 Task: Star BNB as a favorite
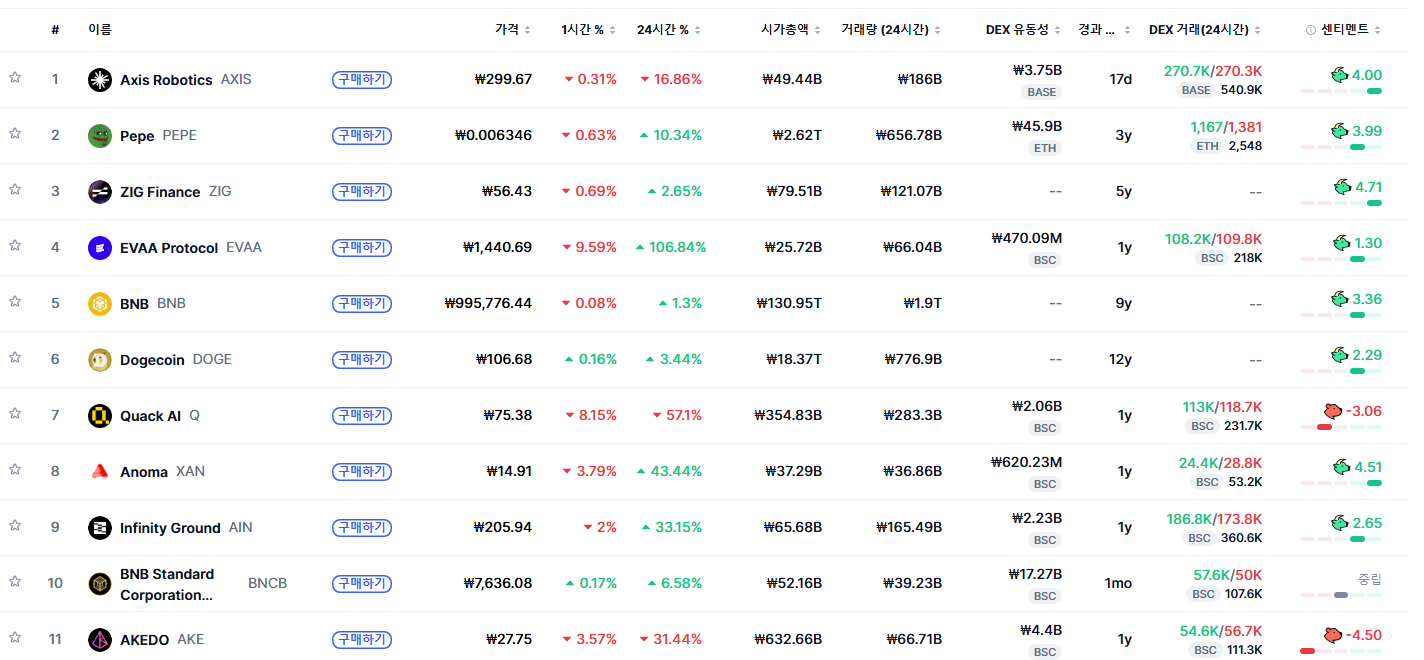tap(15, 302)
